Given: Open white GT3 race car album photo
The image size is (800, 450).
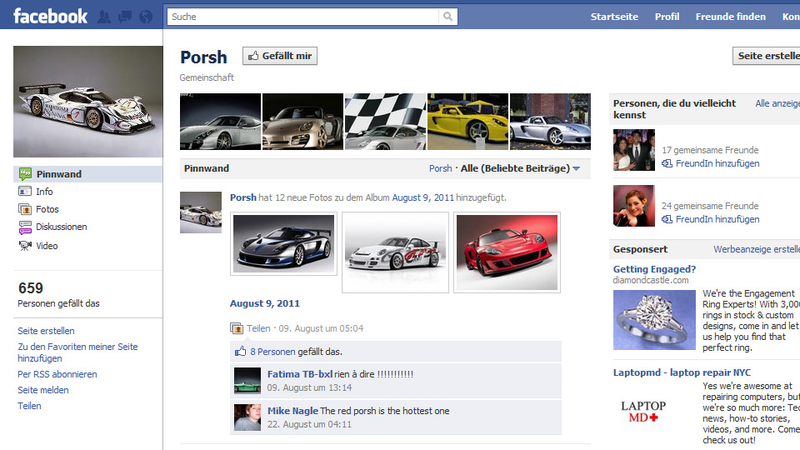Looking at the screenshot, I should click(395, 253).
